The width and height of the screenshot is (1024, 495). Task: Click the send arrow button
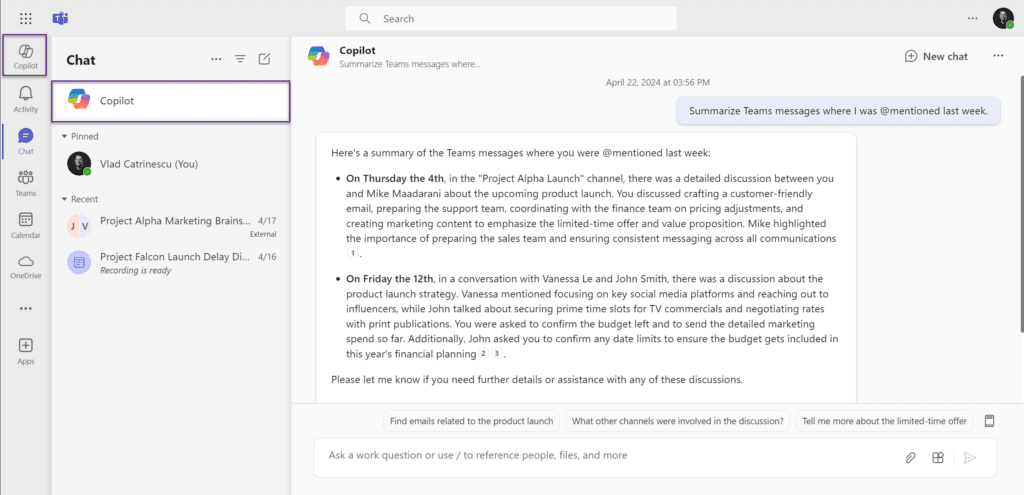[x=970, y=458]
